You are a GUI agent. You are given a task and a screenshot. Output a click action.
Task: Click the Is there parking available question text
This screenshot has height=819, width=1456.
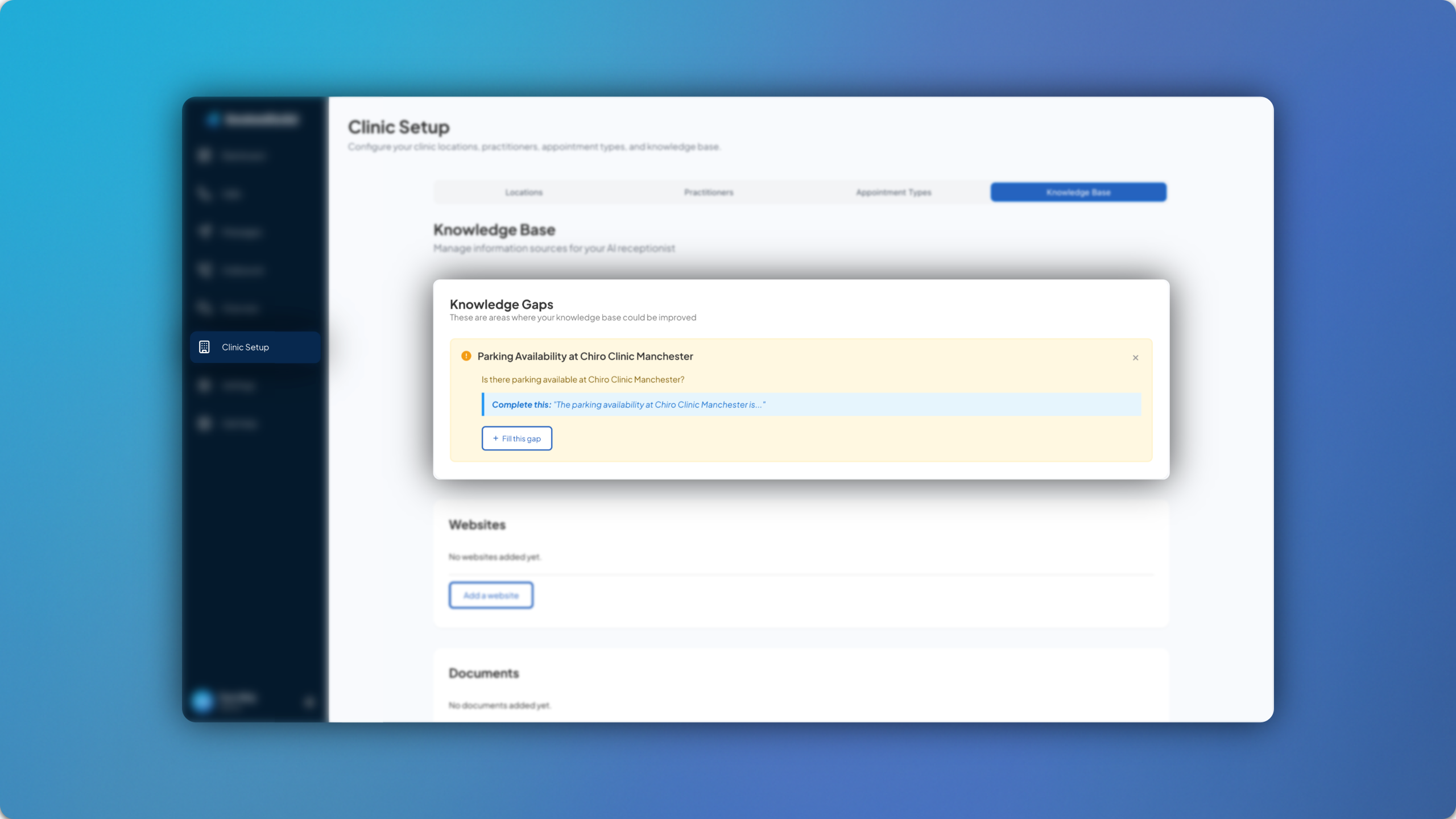tap(582, 379)
